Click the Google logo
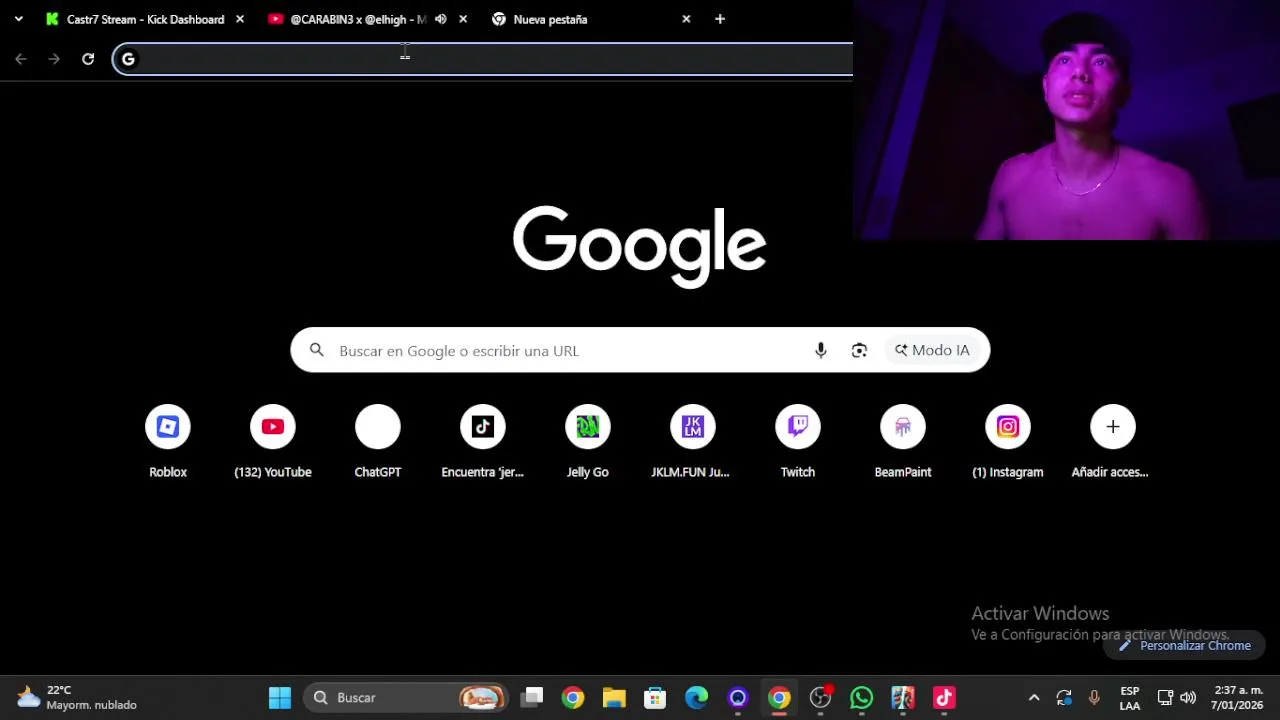Image resolution: width=1280 pixels, height=720 pixels. tap(640, 246)
